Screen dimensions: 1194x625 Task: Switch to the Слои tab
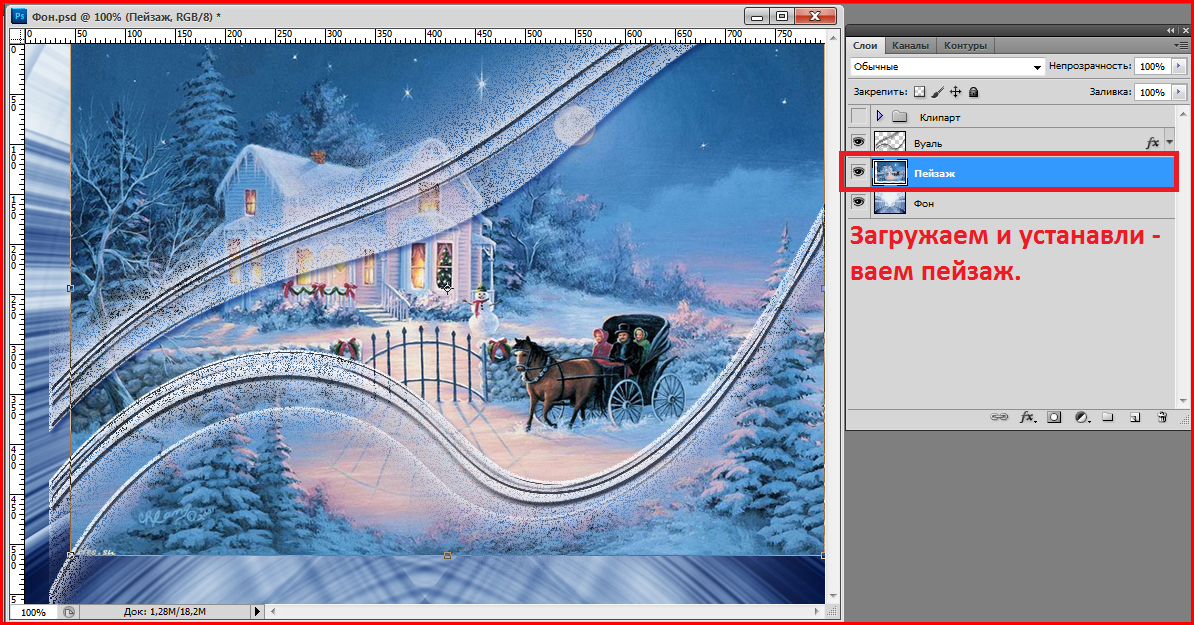pyautogui.click(x=865, y=46)
